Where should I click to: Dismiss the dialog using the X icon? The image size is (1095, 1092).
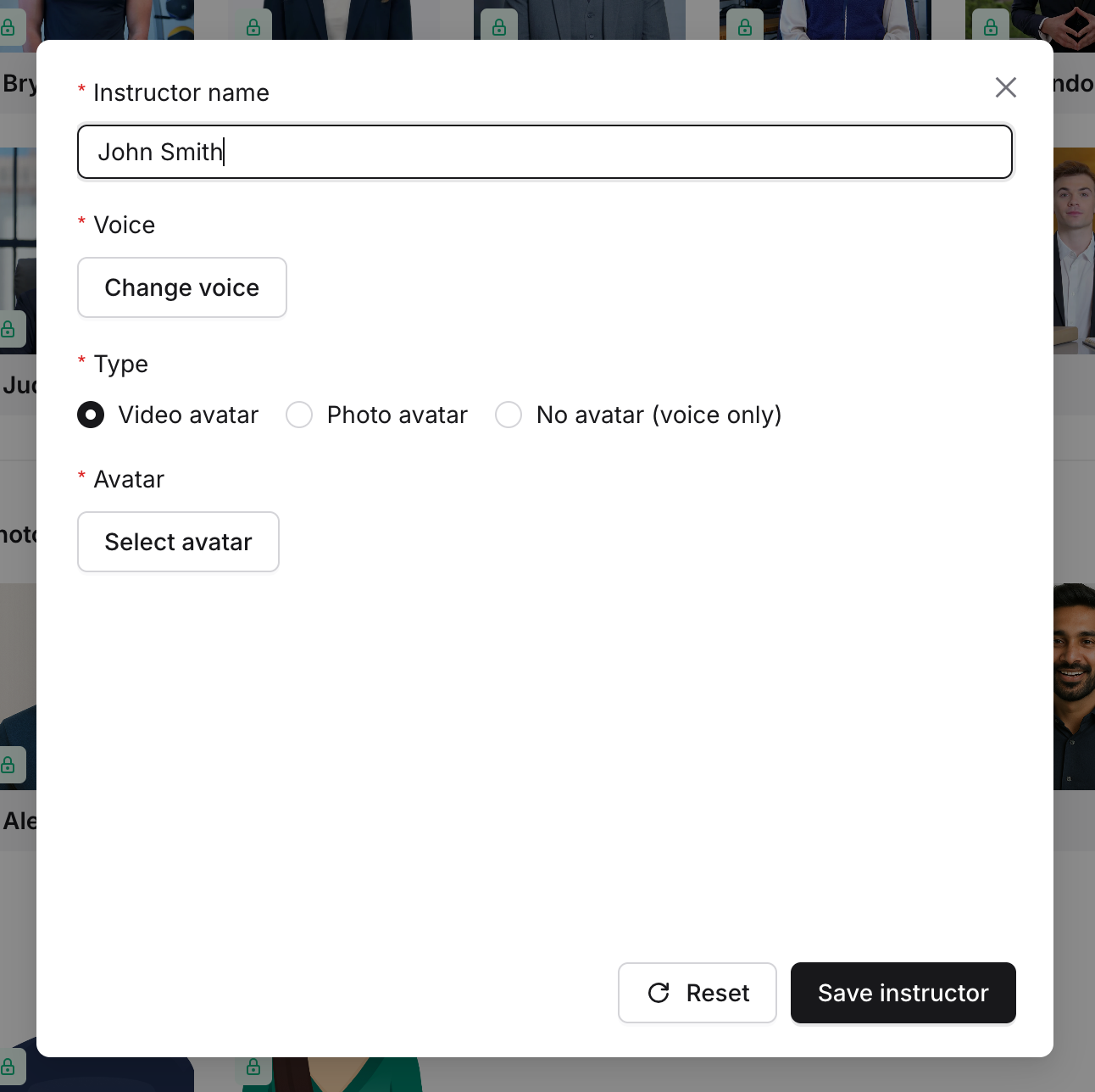point(1006,87)
